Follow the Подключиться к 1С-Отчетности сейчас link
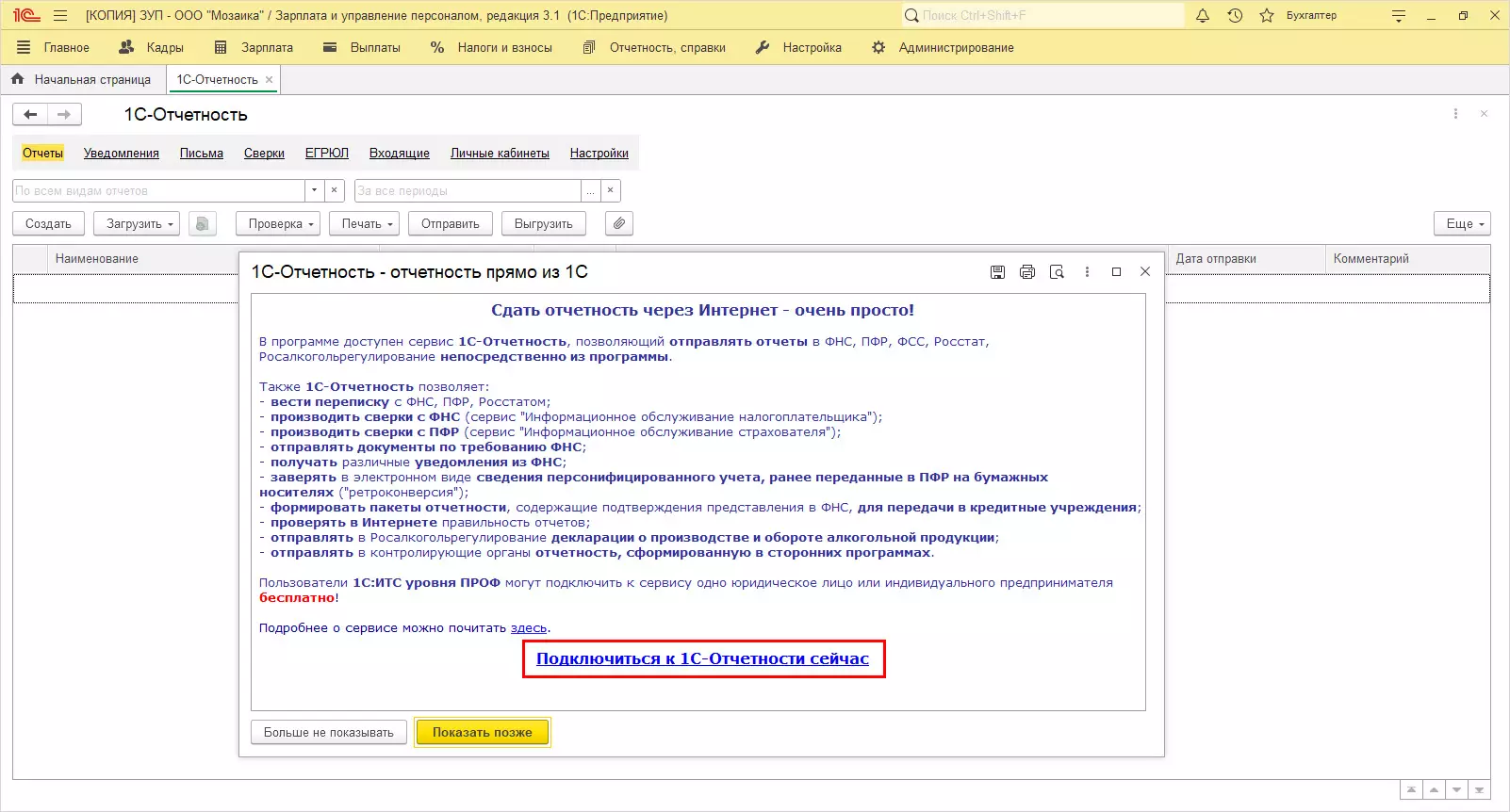 coord(703,658)
